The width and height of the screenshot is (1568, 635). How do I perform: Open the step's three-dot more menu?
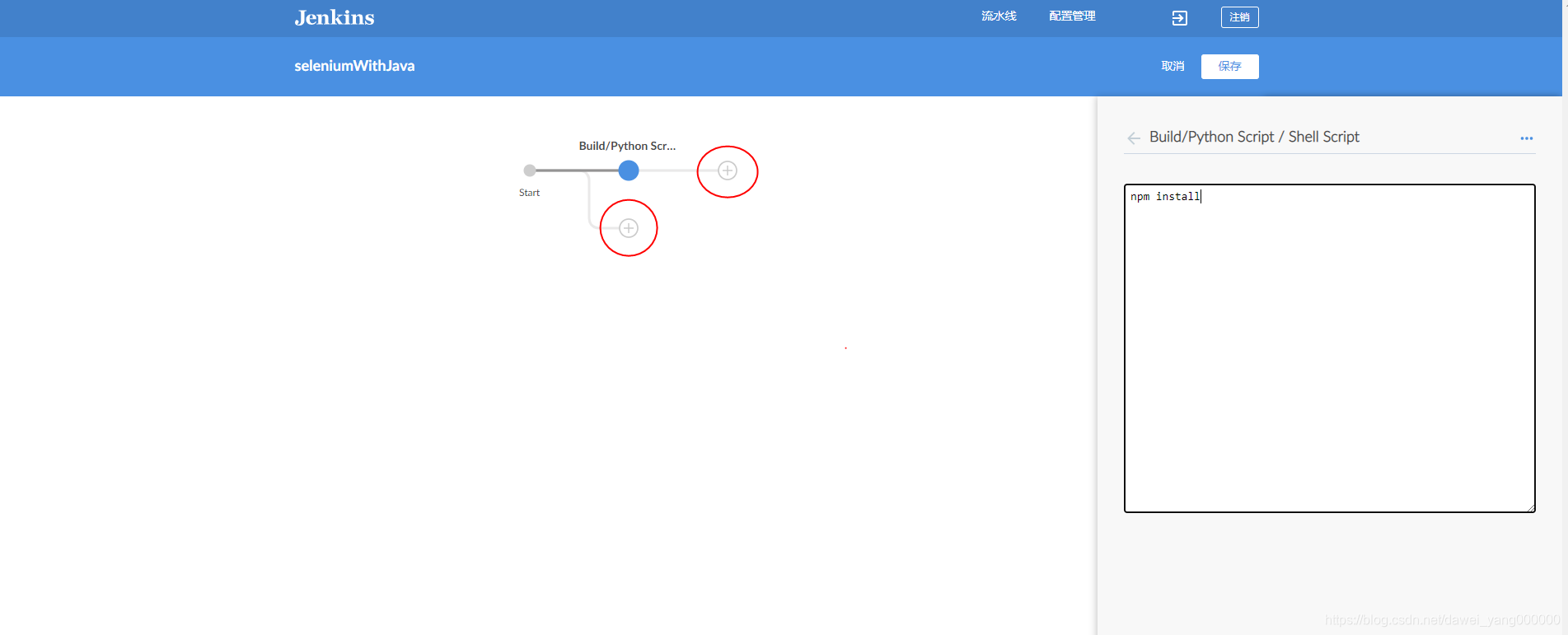tap(1526, 138)
